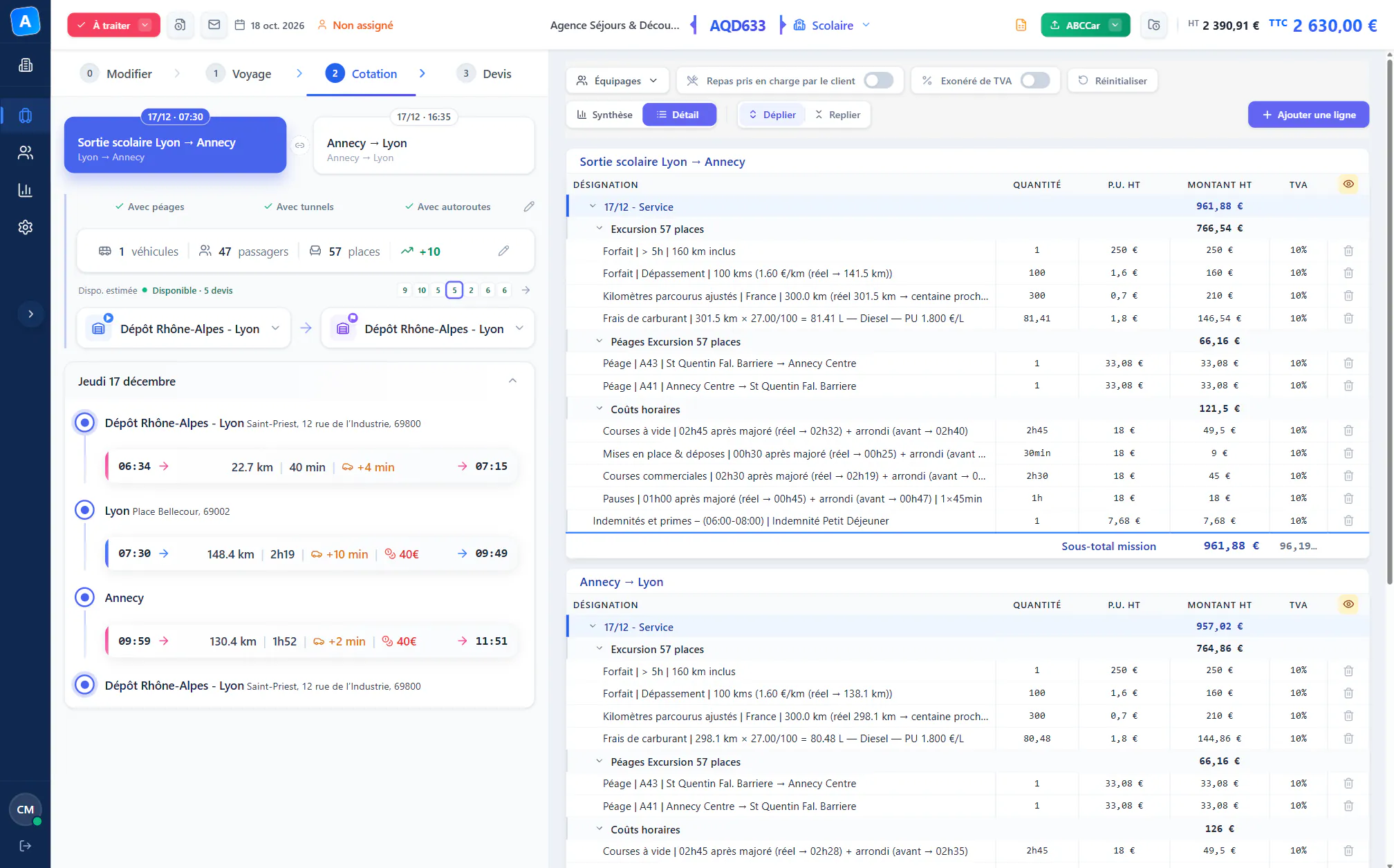Image resolution: width=1394 pixels, height=868 pixels.
Task: Open the Scolaire type dropdown
Action: click(x=832, y=25)
